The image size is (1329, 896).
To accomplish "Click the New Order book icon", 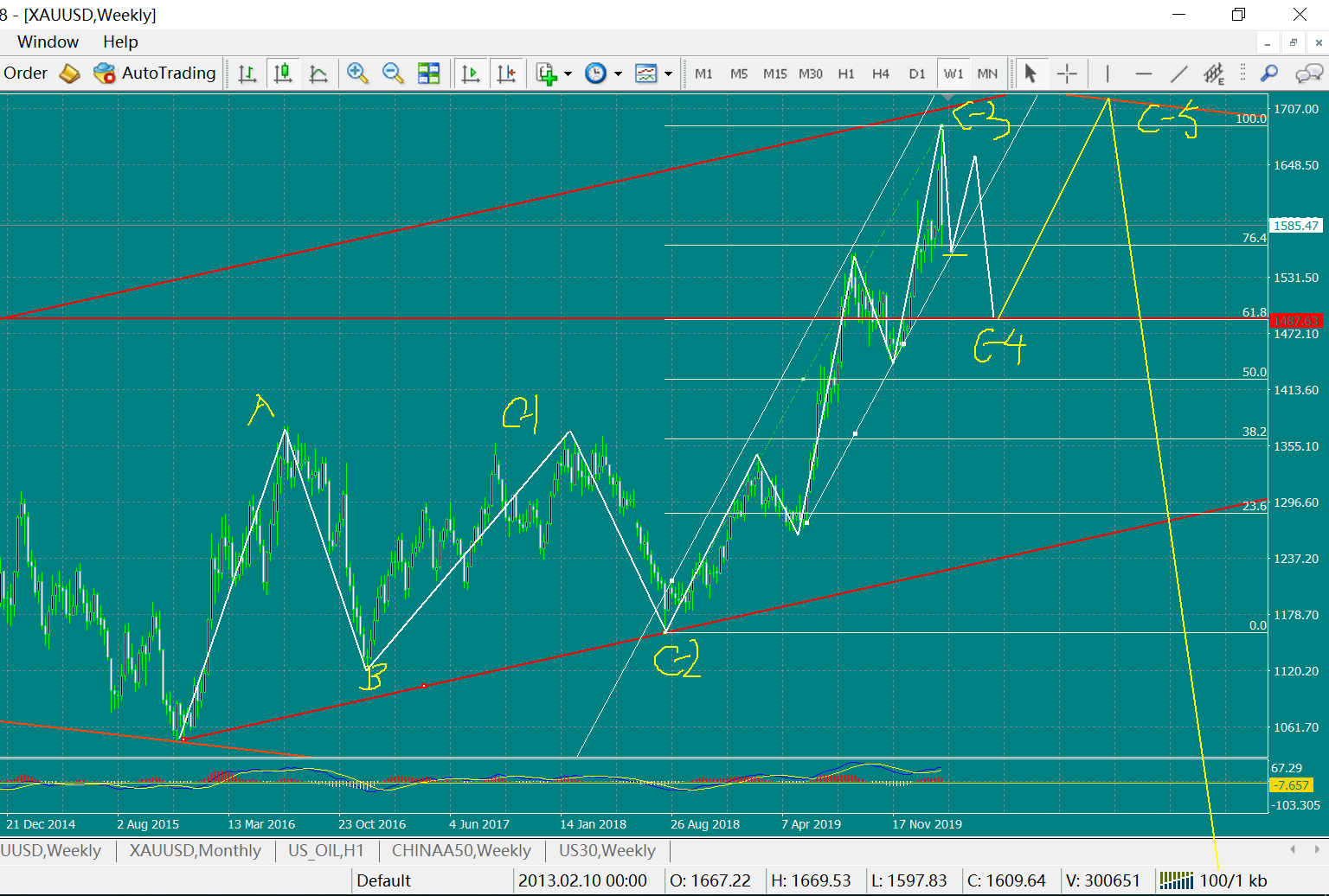I will pos(69,74).
